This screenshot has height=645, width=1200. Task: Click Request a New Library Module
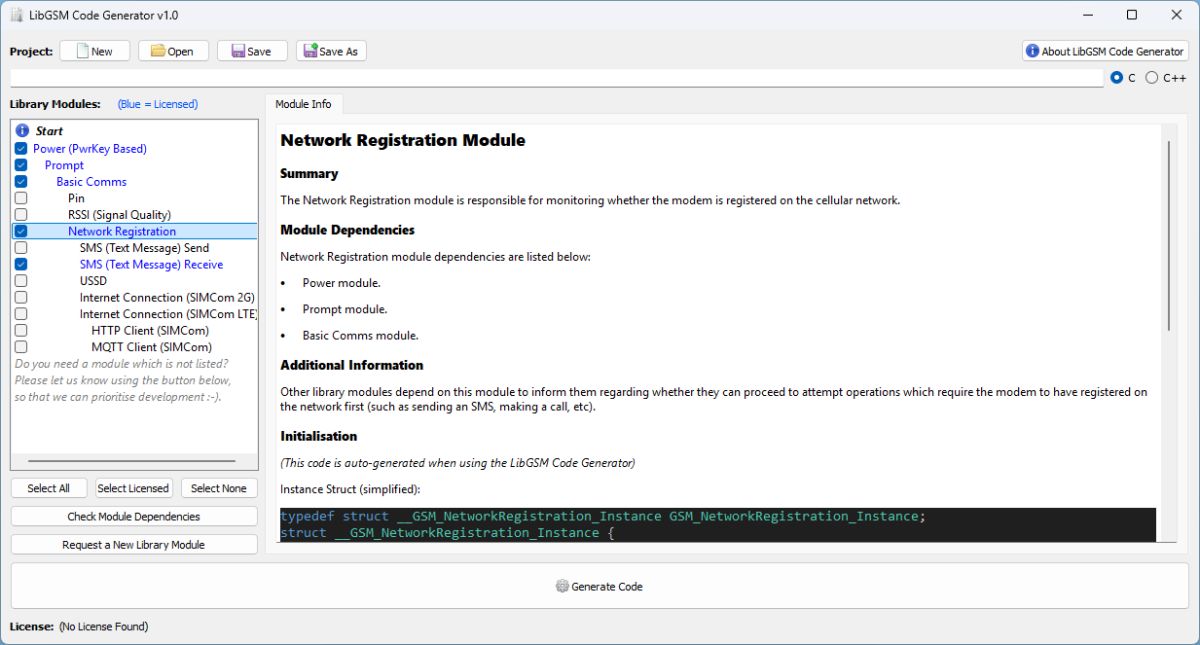[x=134, y=544]
